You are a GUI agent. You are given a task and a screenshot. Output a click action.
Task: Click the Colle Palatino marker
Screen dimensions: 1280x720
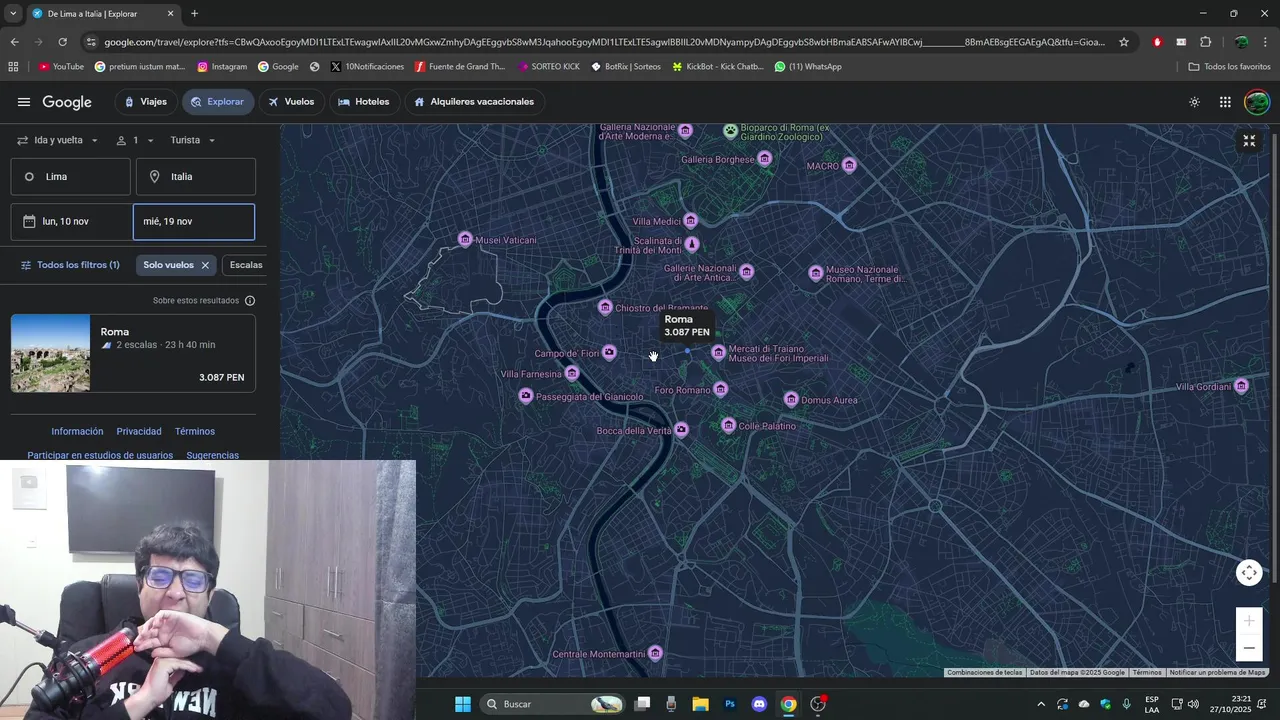(x=729, y=426)
